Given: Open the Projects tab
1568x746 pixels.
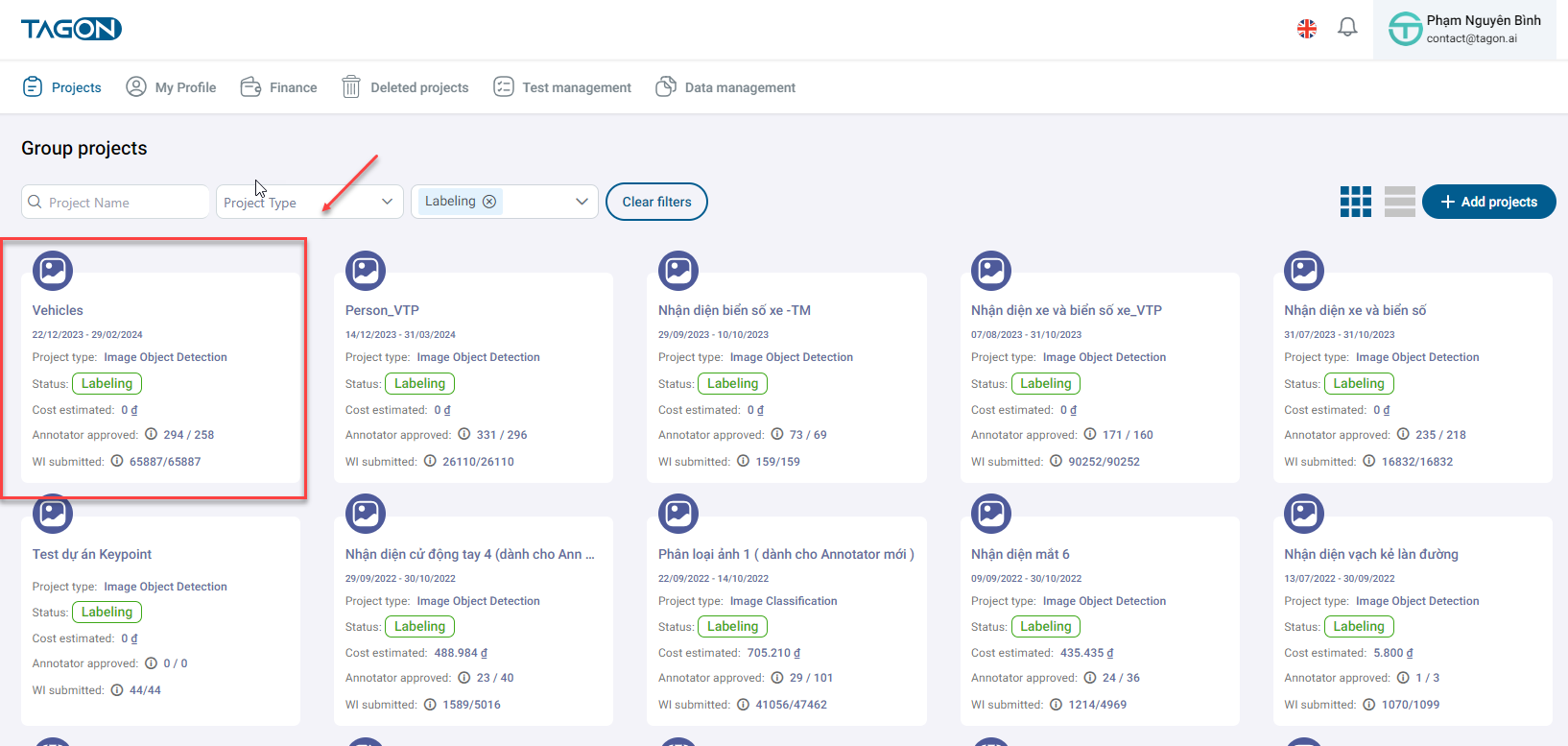Looking at the screenshot, I should [62, 87].
